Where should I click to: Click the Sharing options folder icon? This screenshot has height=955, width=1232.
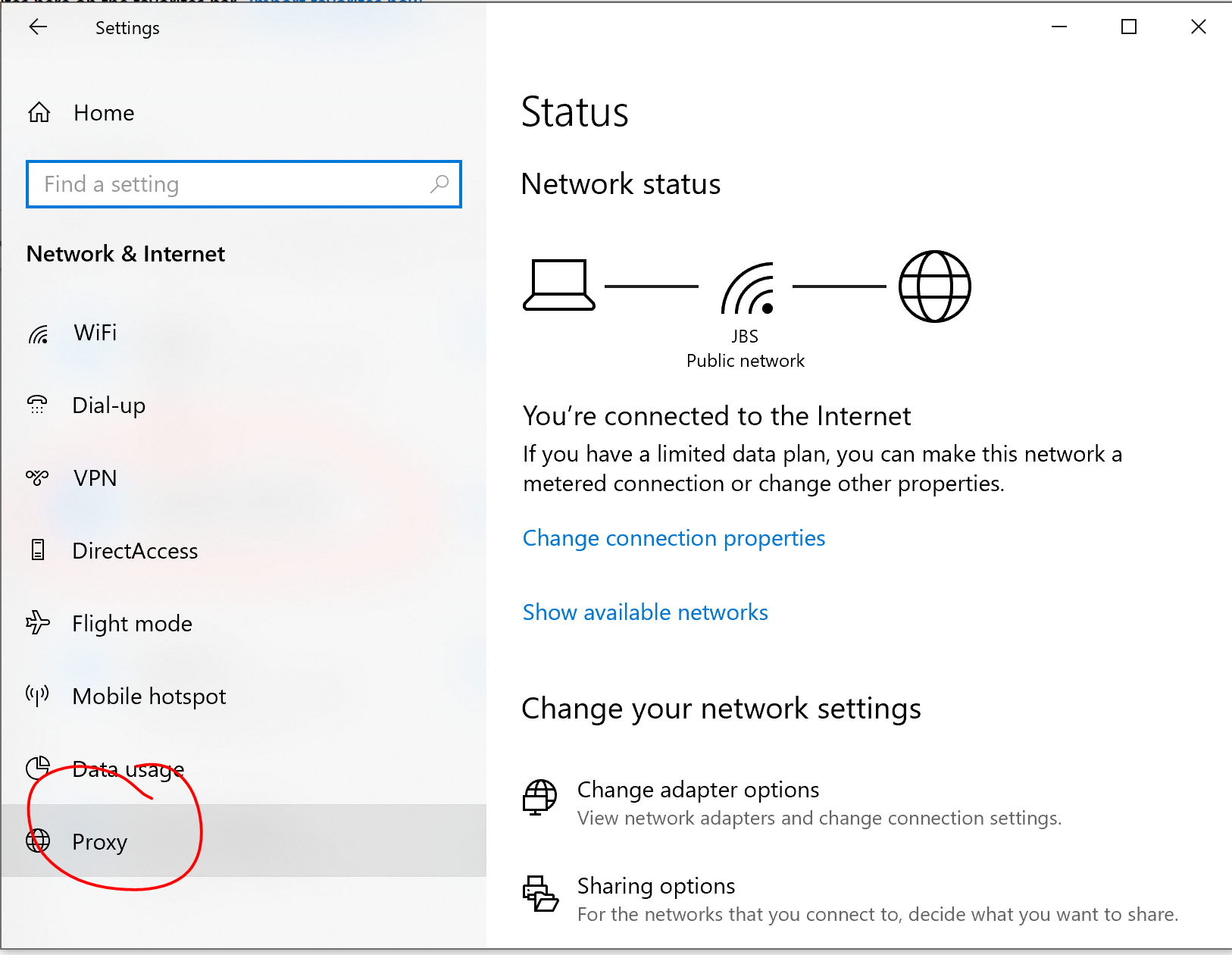[x=539, y=894]
